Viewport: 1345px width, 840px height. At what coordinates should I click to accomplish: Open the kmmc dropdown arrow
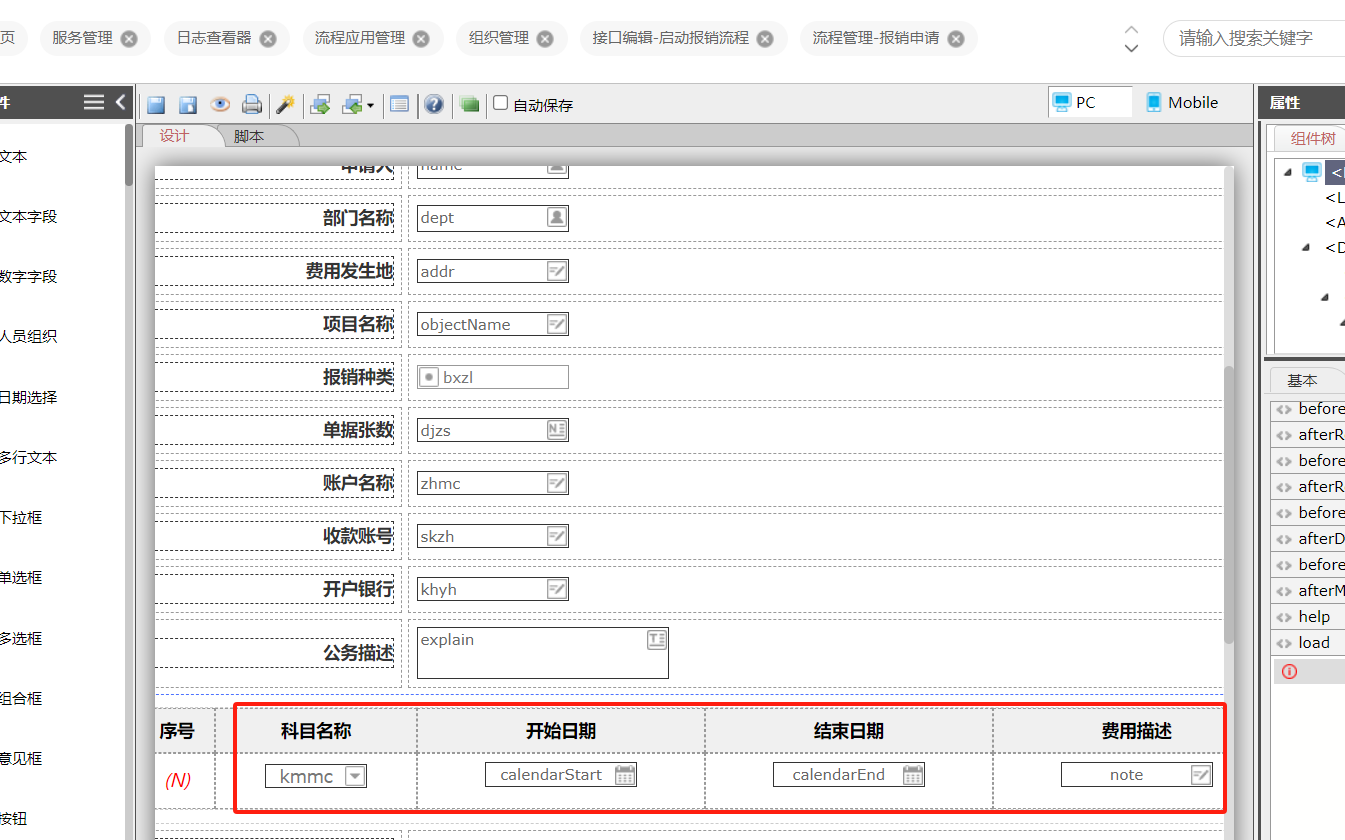click(355, 776)
